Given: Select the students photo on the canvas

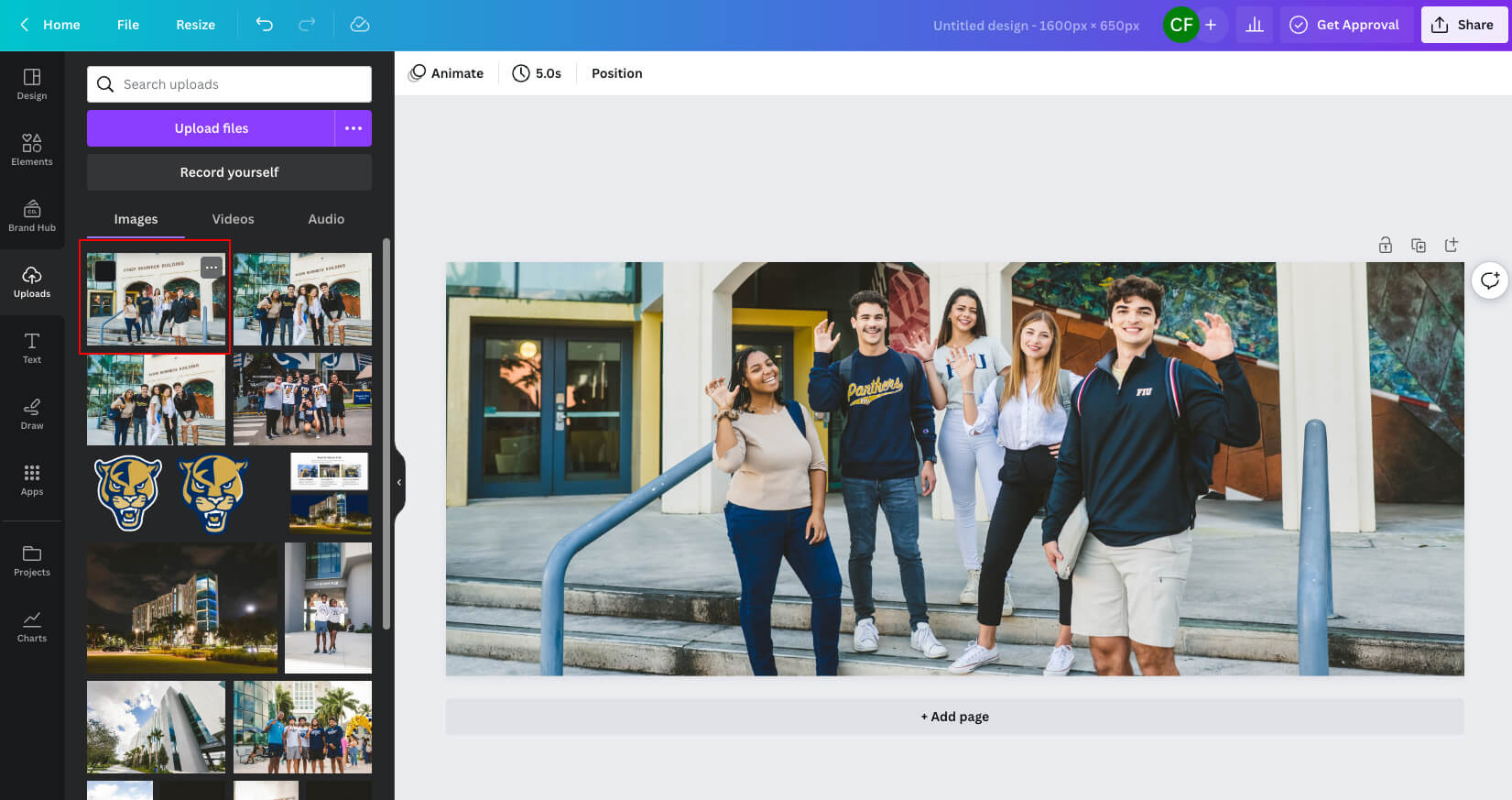Looking at the screenshot, I should [954, 469].
